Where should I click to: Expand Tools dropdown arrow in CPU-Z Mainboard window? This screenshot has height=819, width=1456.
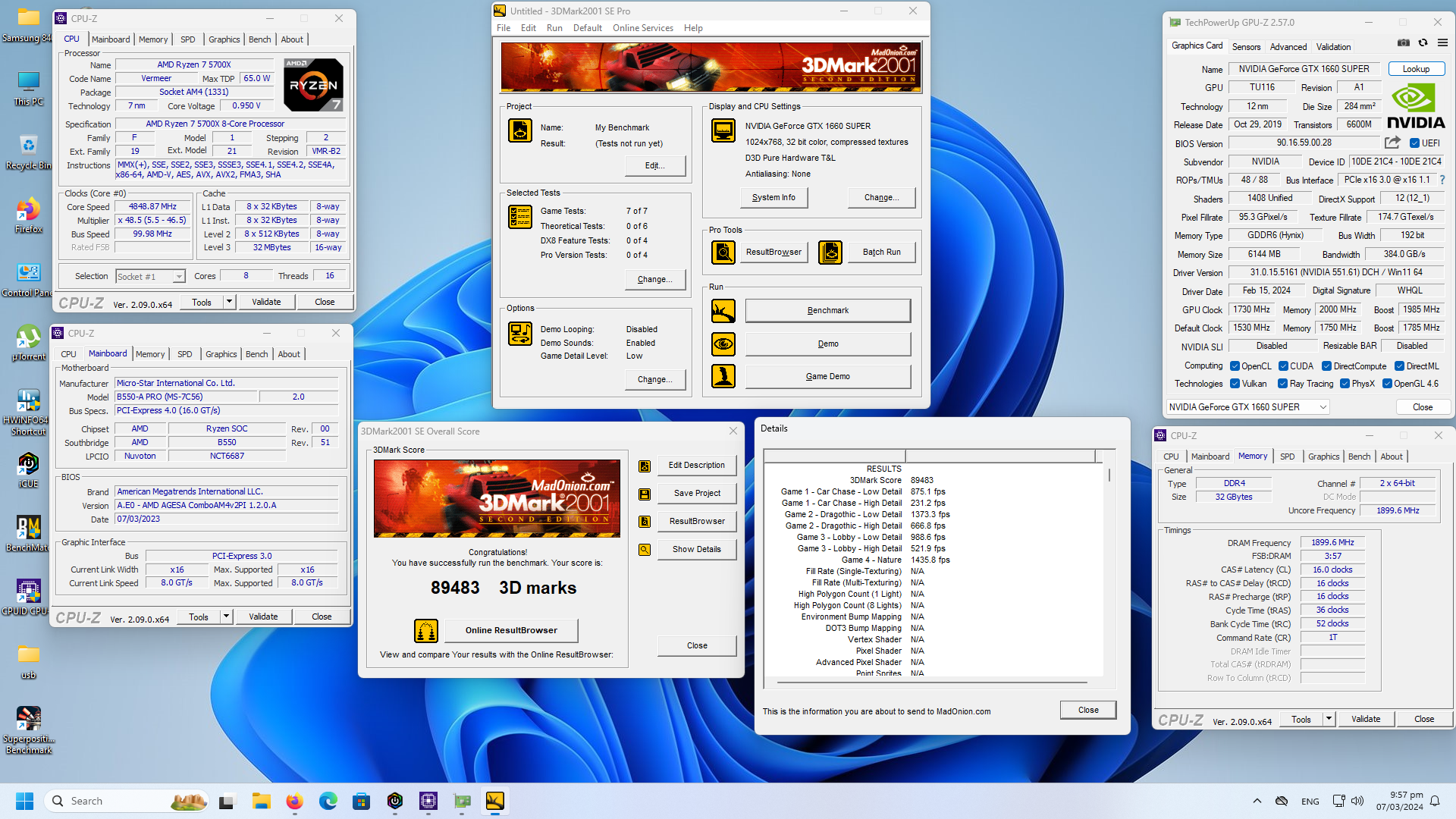(226, 617)
